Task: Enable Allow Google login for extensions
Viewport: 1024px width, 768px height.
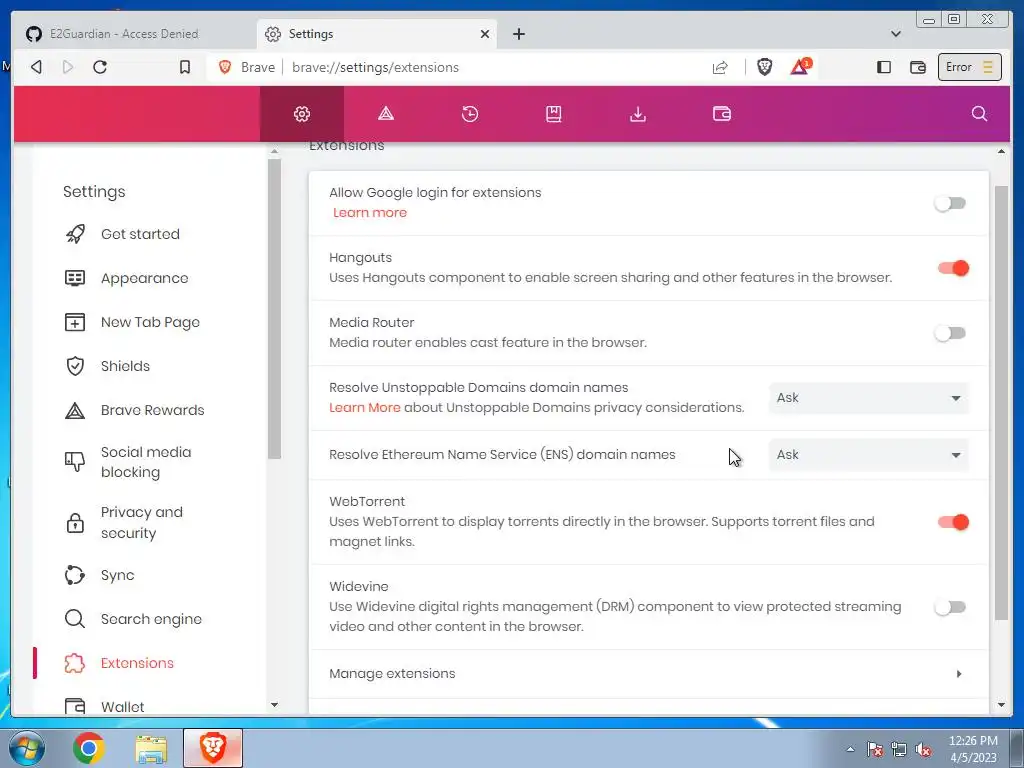Action: 950,203
